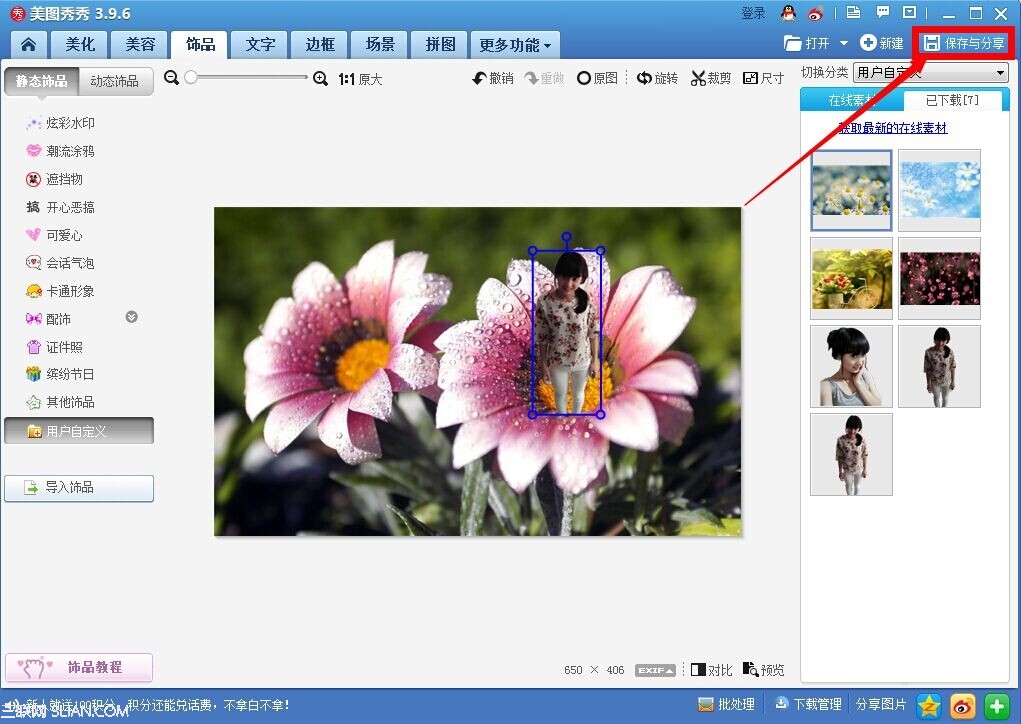Click the zoom out magnifier icon
This screenshot has height=724, width=1021.
coord(171,78)
